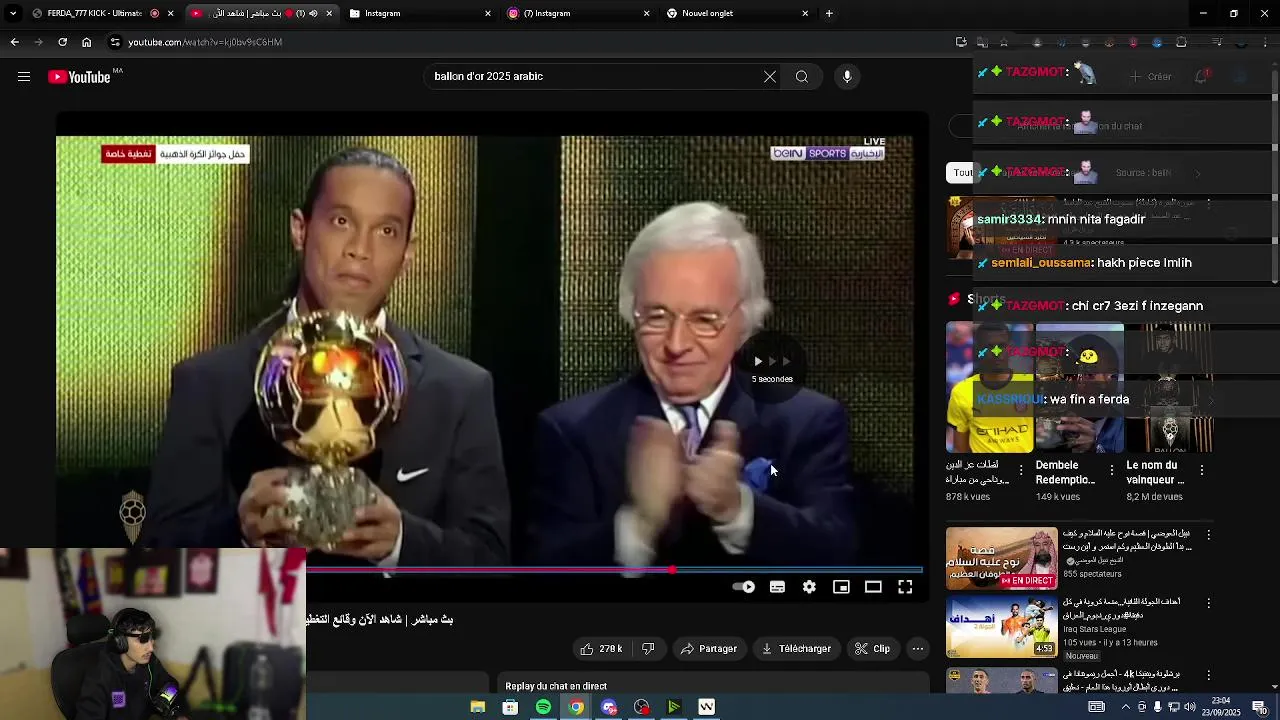Open Spotify from the taskbar
Screen dimensions: 1280x720
point(543,707)
